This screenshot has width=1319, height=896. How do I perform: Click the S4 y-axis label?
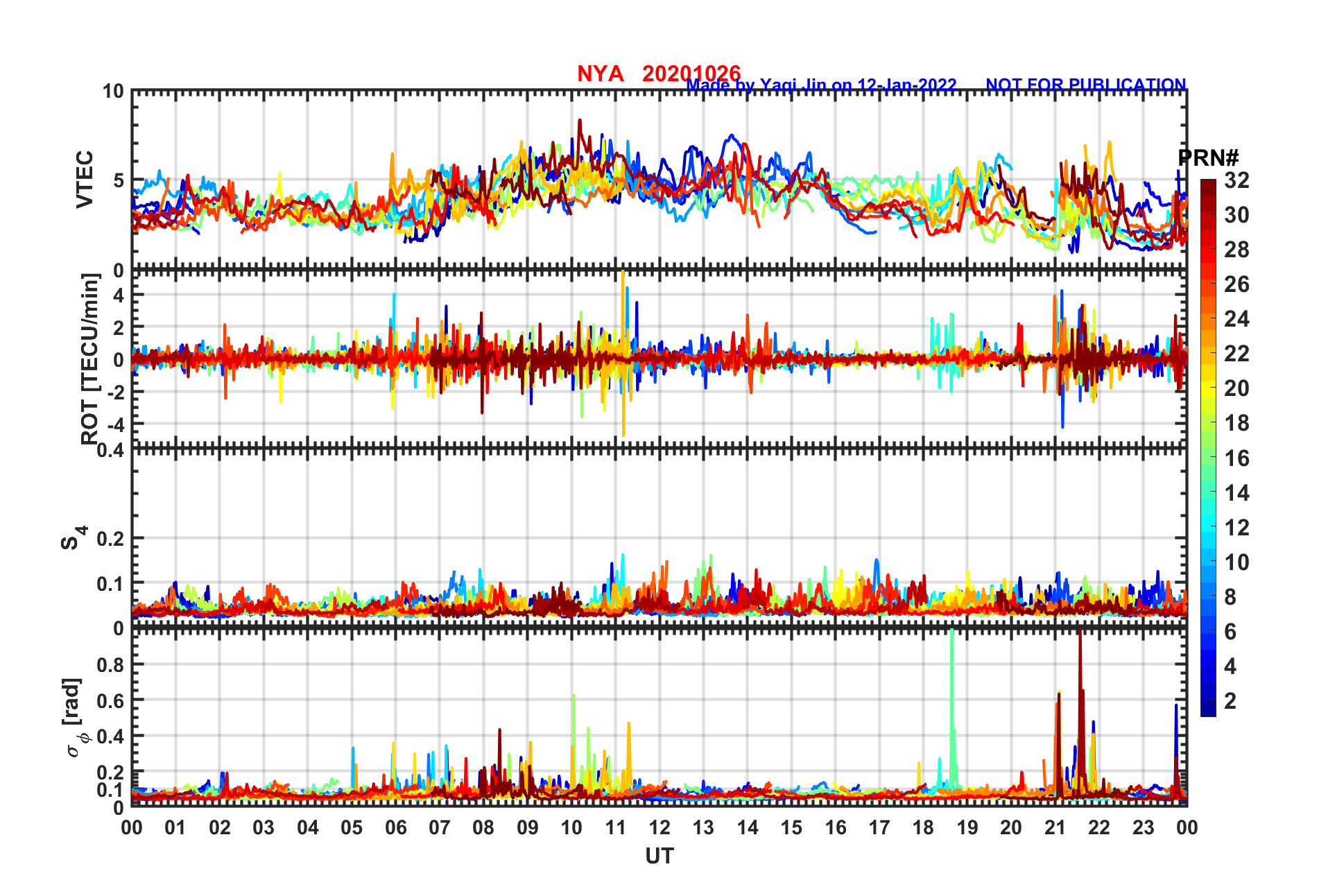[74, 537]
